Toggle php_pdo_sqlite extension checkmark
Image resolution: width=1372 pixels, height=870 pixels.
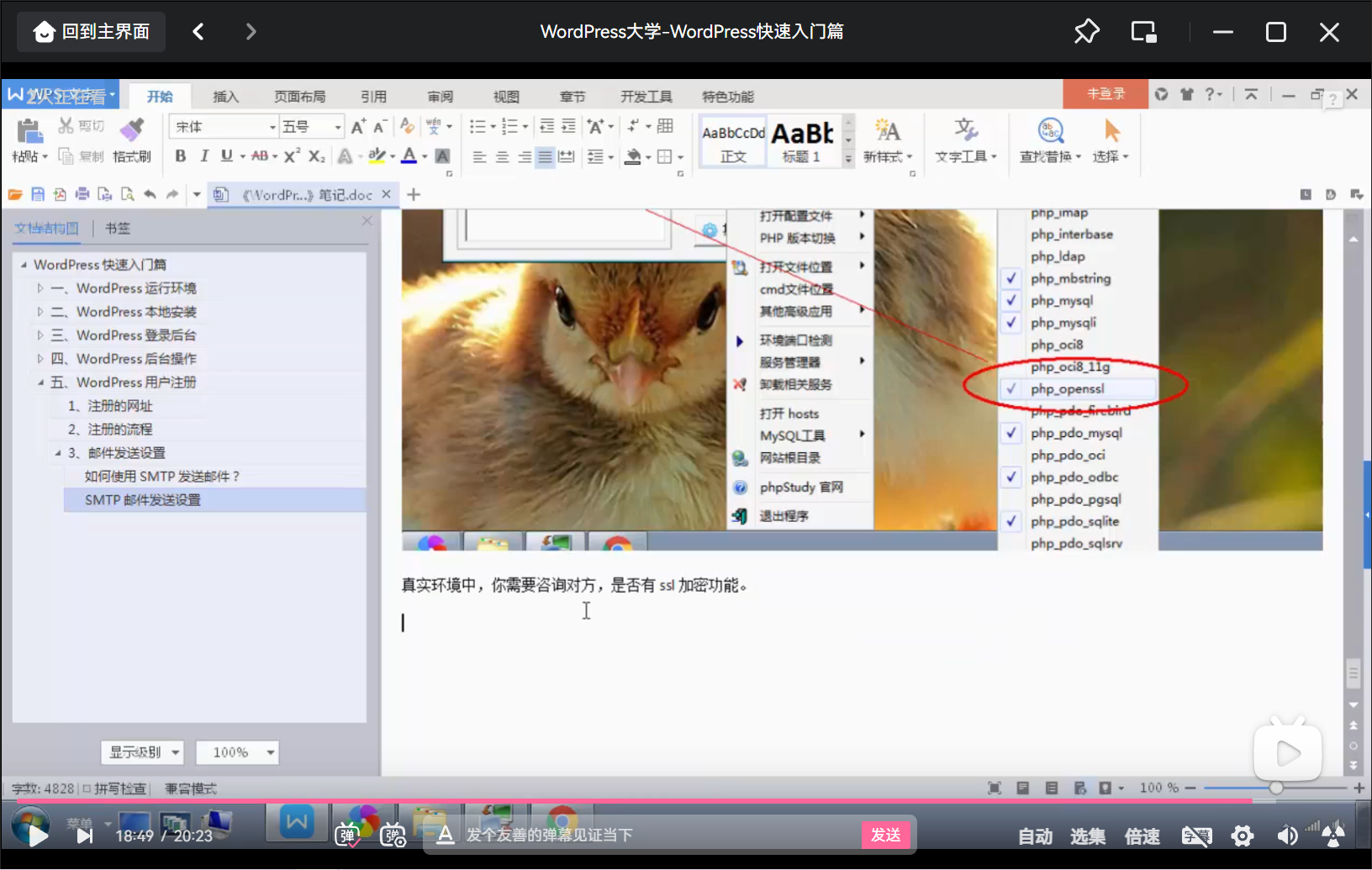1011,521
